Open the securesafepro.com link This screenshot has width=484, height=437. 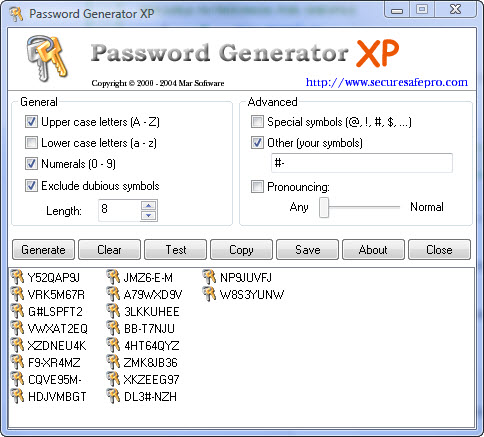pos(387,82)
